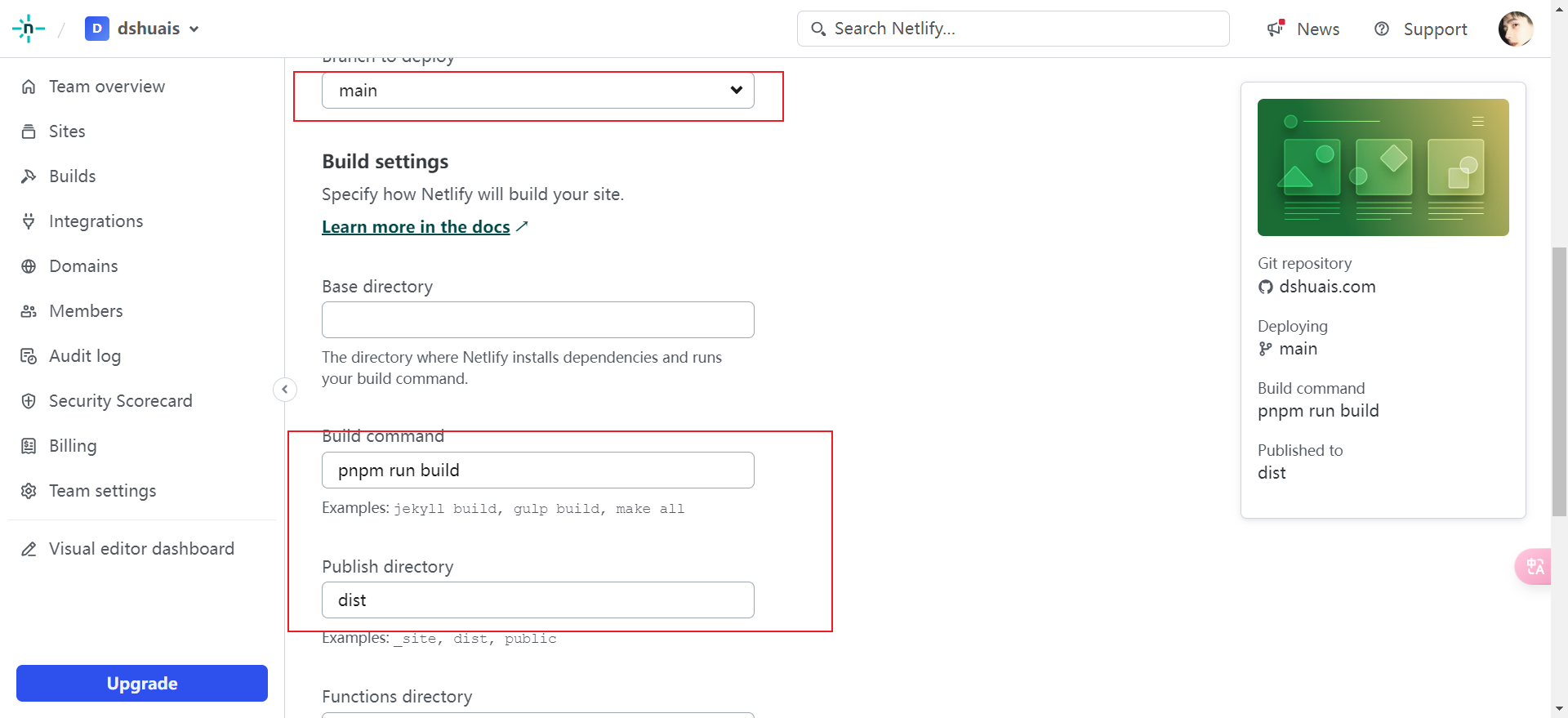Click the Security Scorecard shield icon
Viewport: 1568px width, 718px height.
29,401
